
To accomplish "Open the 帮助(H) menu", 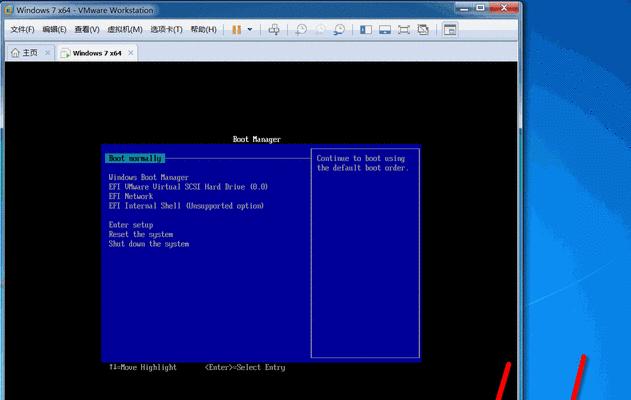I will 203,30.
